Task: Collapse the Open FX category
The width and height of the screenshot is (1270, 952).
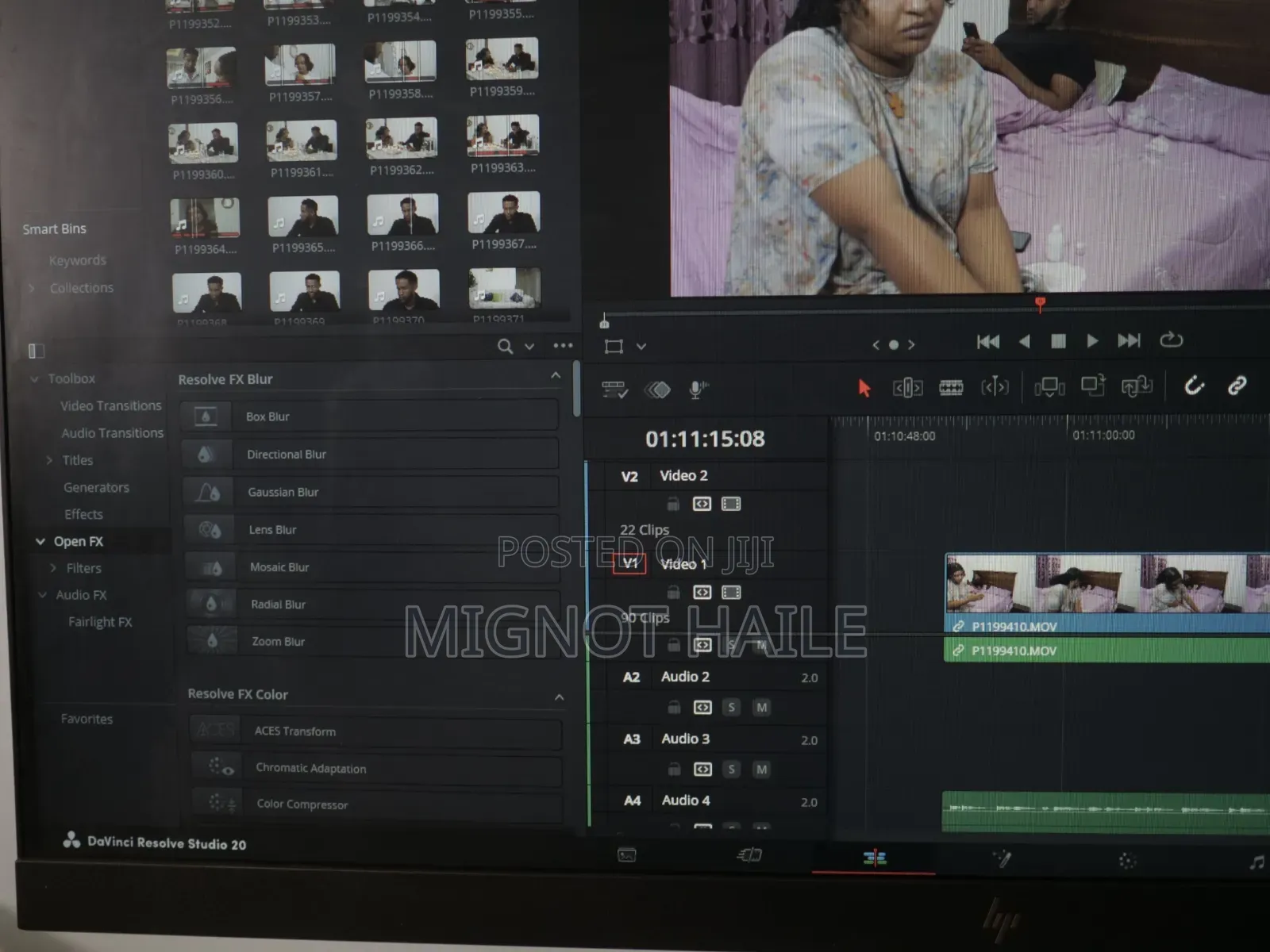Action: coord(40,542)
